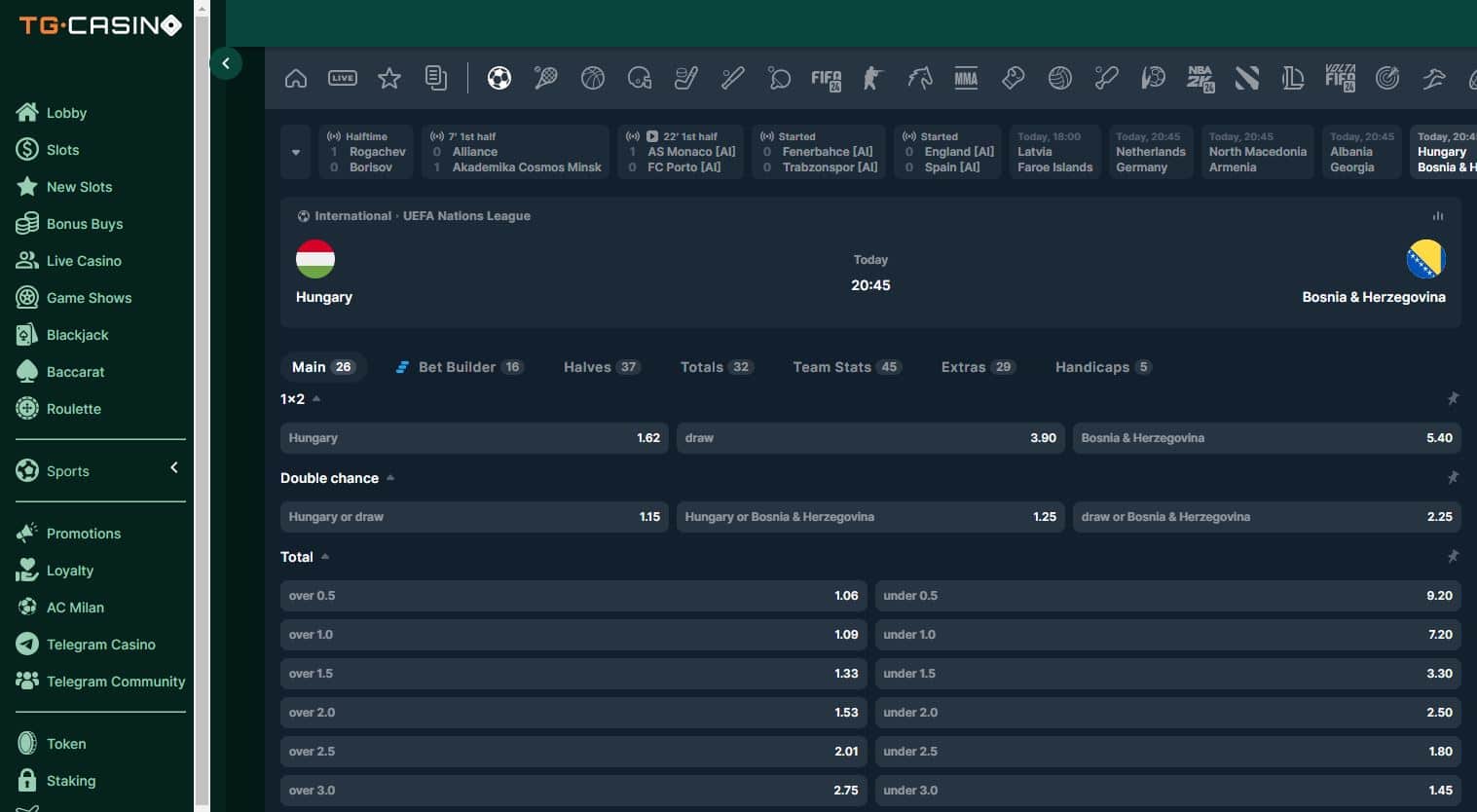Switch to the Handicaps tab
The width and height of the screenshot is (1477, 812).
(x=1103, y=367)
